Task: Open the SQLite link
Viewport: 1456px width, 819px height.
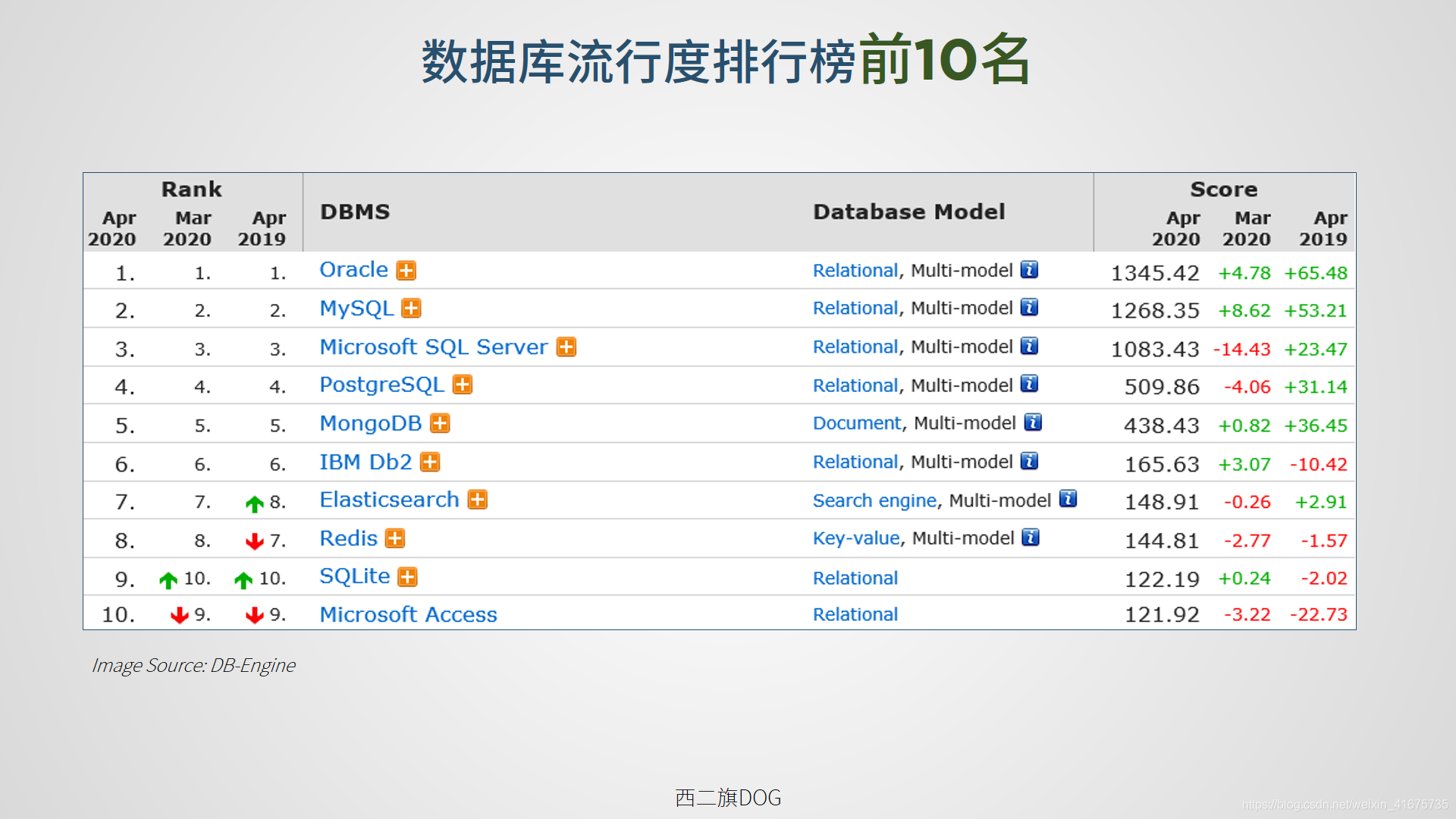Action: [355, 577]
